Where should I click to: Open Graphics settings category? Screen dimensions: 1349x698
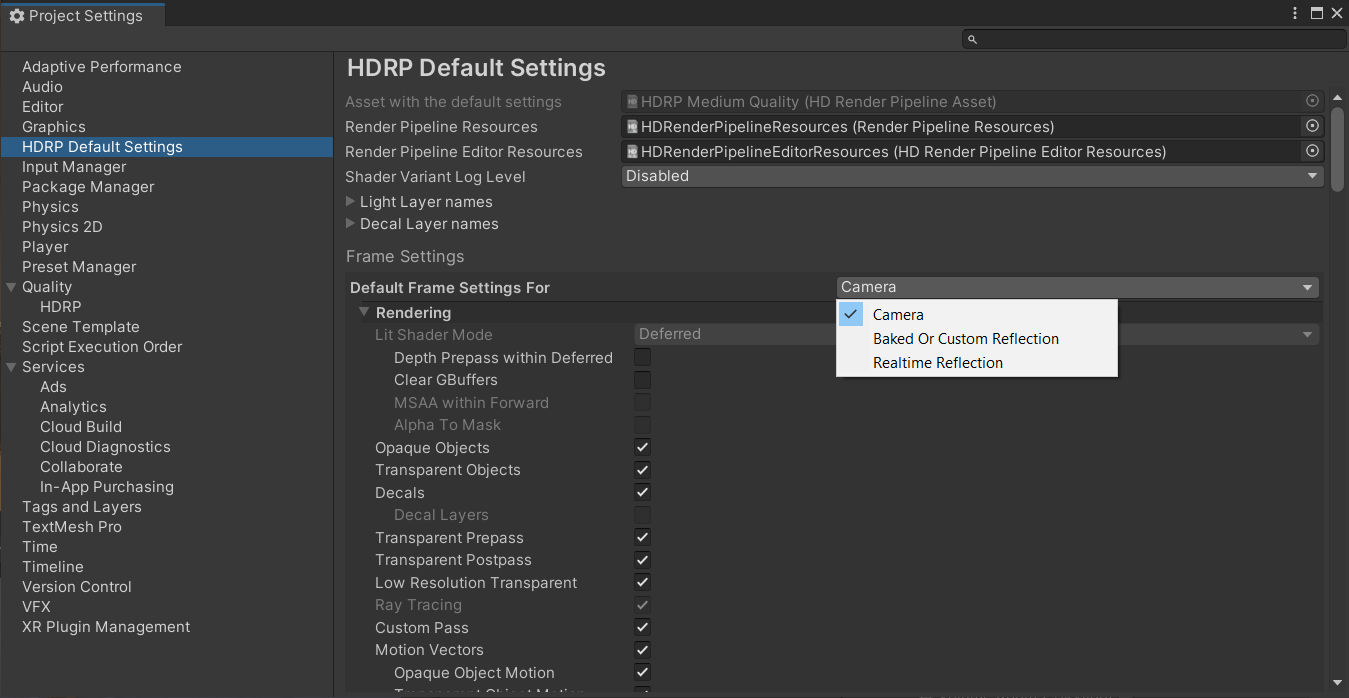click(x=54, y=127)
